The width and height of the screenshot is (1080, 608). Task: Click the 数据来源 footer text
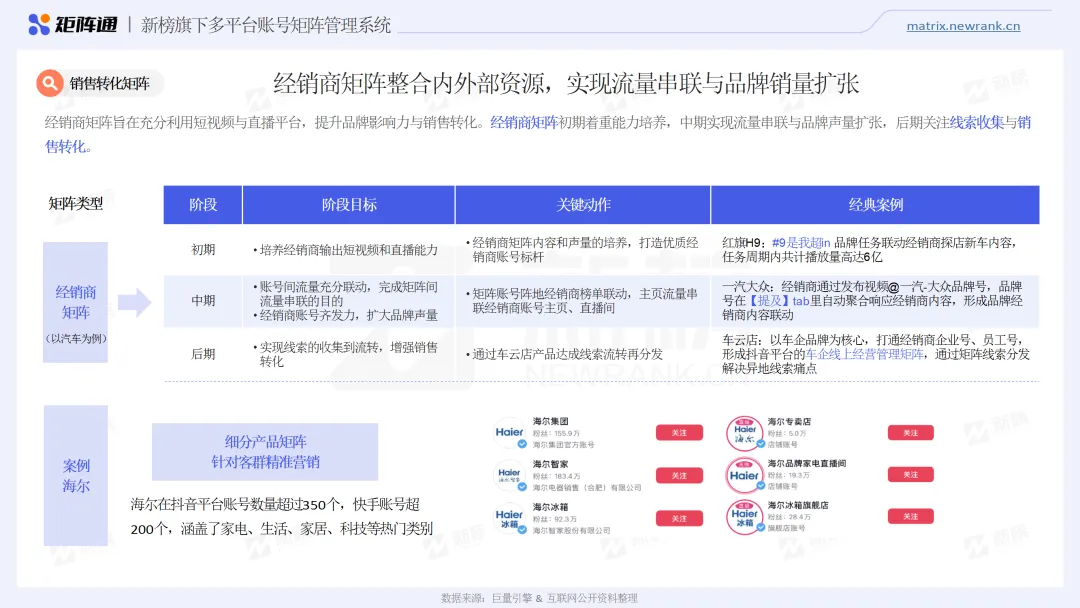539,598
